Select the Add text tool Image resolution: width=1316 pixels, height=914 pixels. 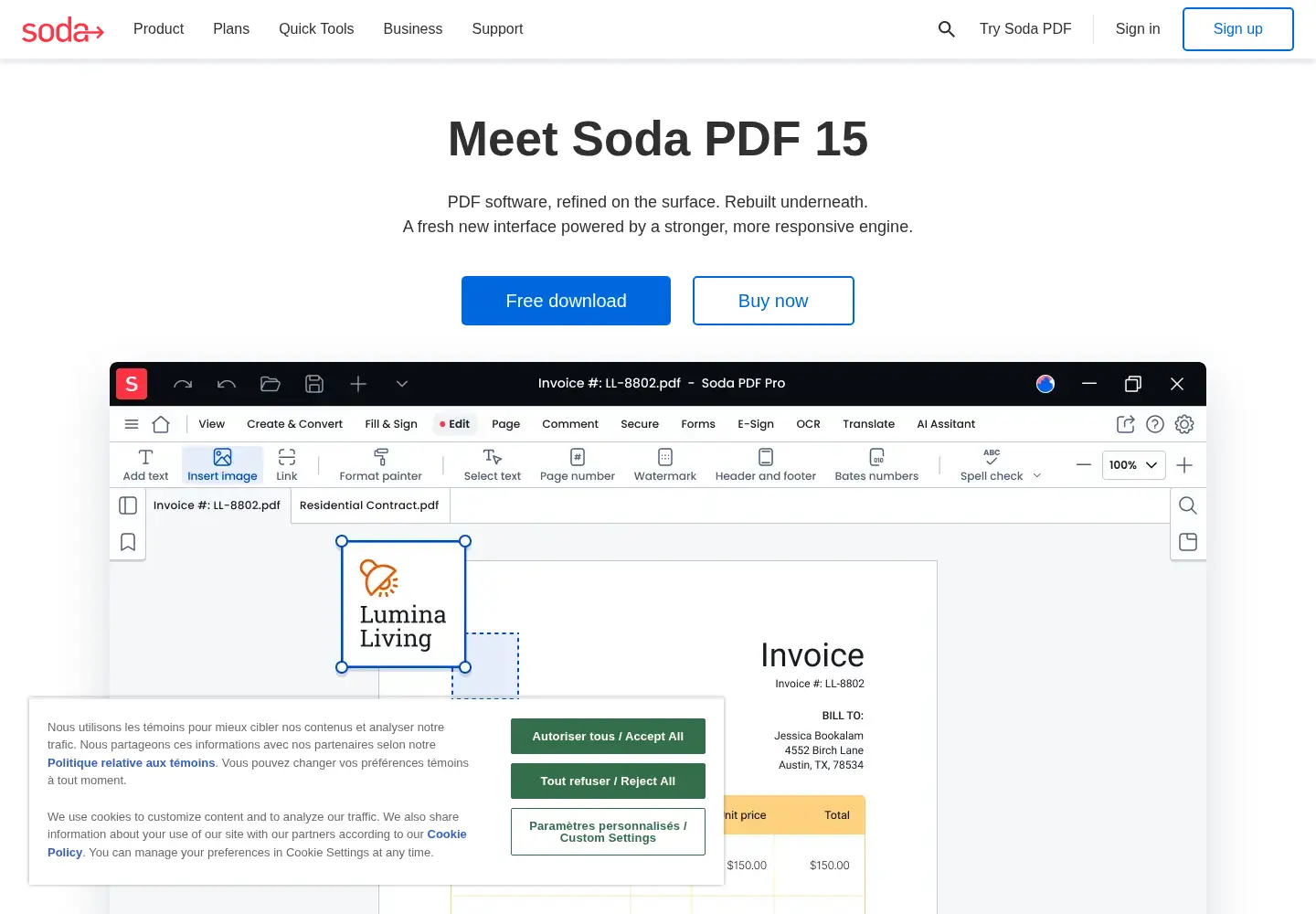pos(145,465)
